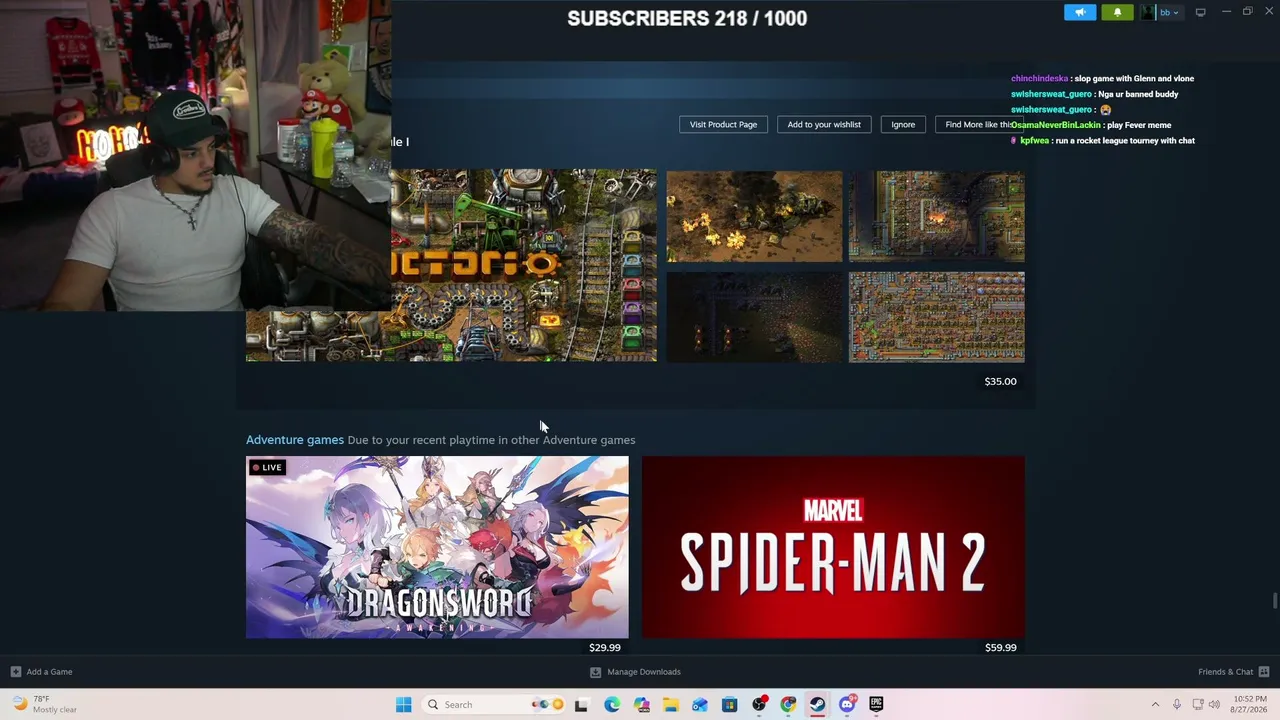
Task: Click kpfwea's rocket league tourney message
Action: coord(1103,141)
